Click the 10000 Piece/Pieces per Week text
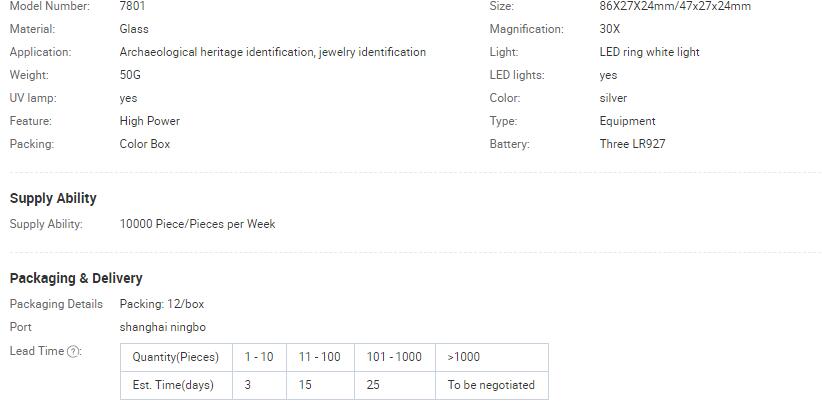The width and height of the screenshot is (822, 417). coord(197,224)
